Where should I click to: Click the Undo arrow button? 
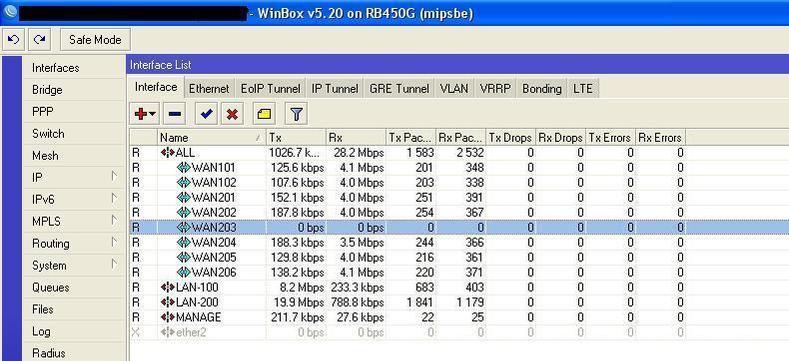point(14,39)
